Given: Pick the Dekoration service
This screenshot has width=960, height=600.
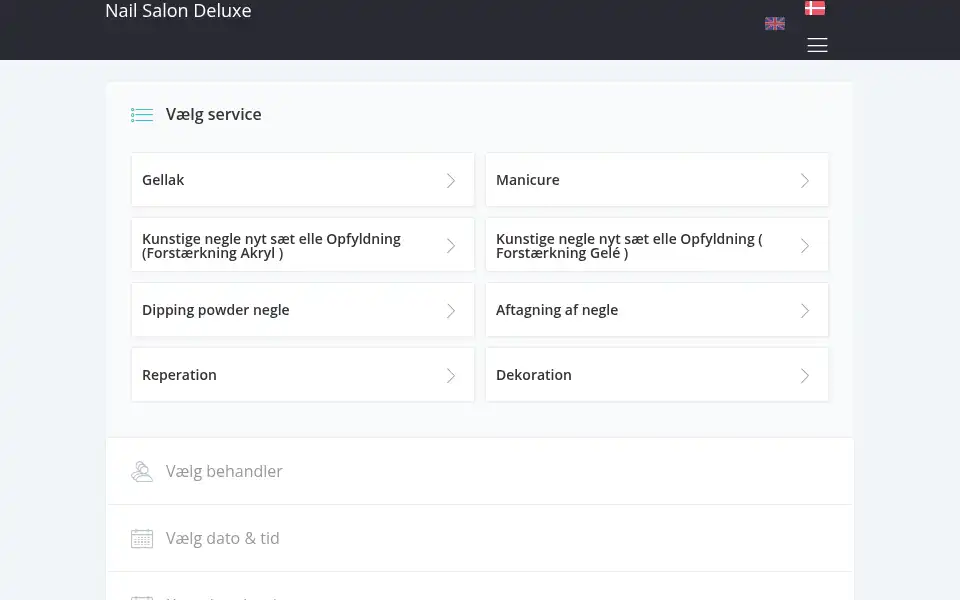Looking at the screenshot, I should 657,375.
